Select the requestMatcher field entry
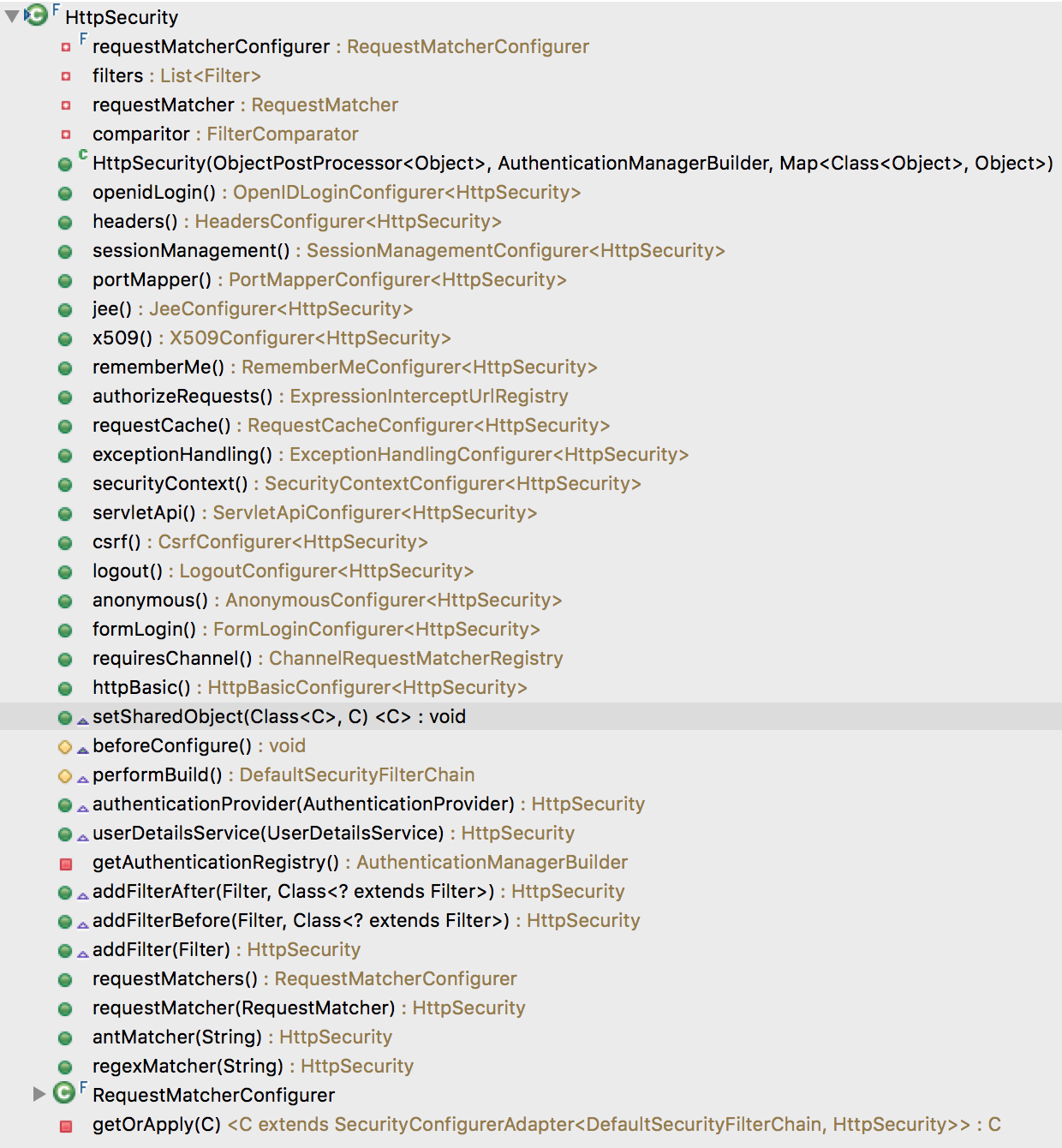The width and height of the screenshot is (1062, 1148). (x=197, y=105)
